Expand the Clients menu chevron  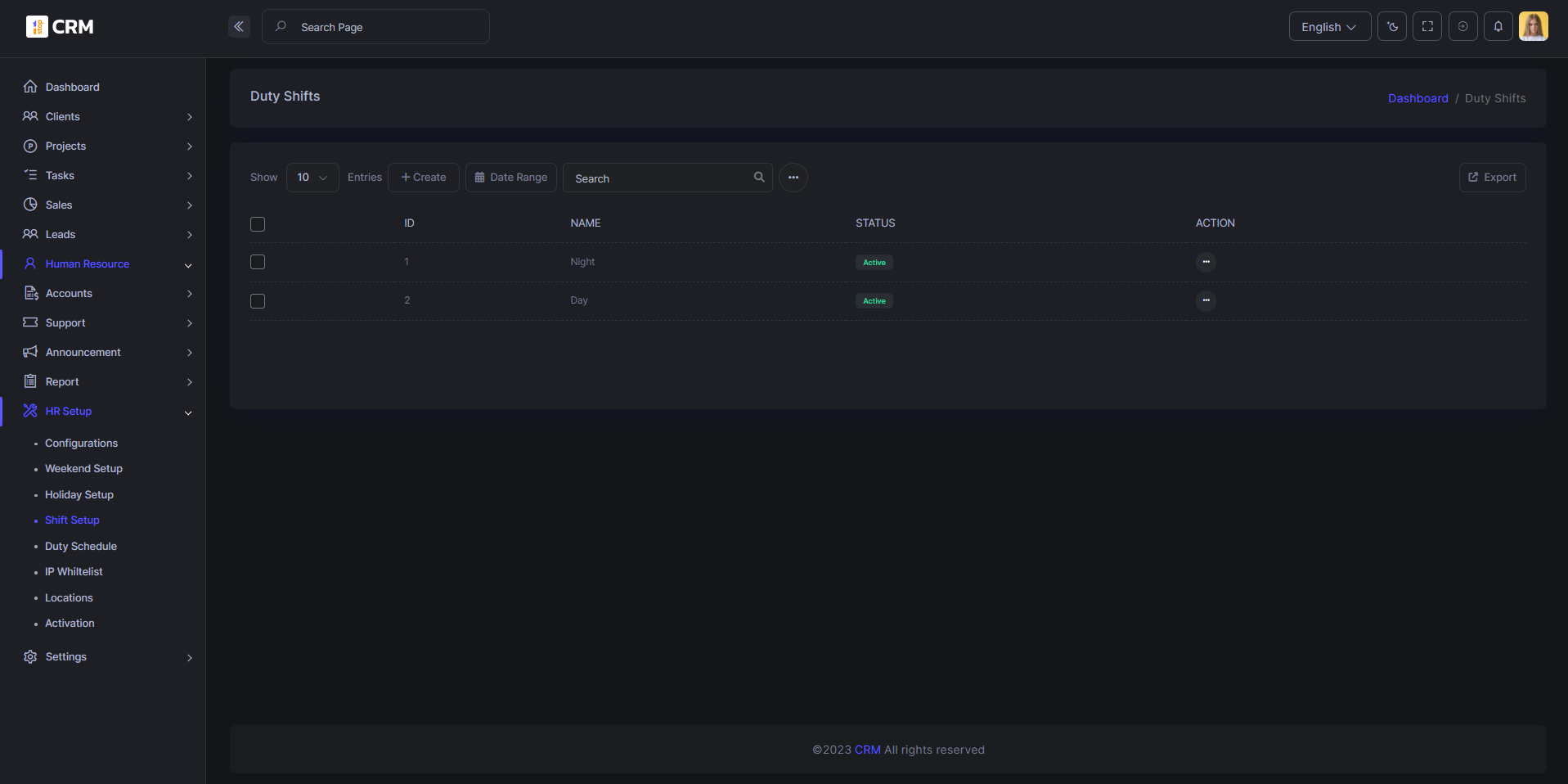(x=189, y=117)
